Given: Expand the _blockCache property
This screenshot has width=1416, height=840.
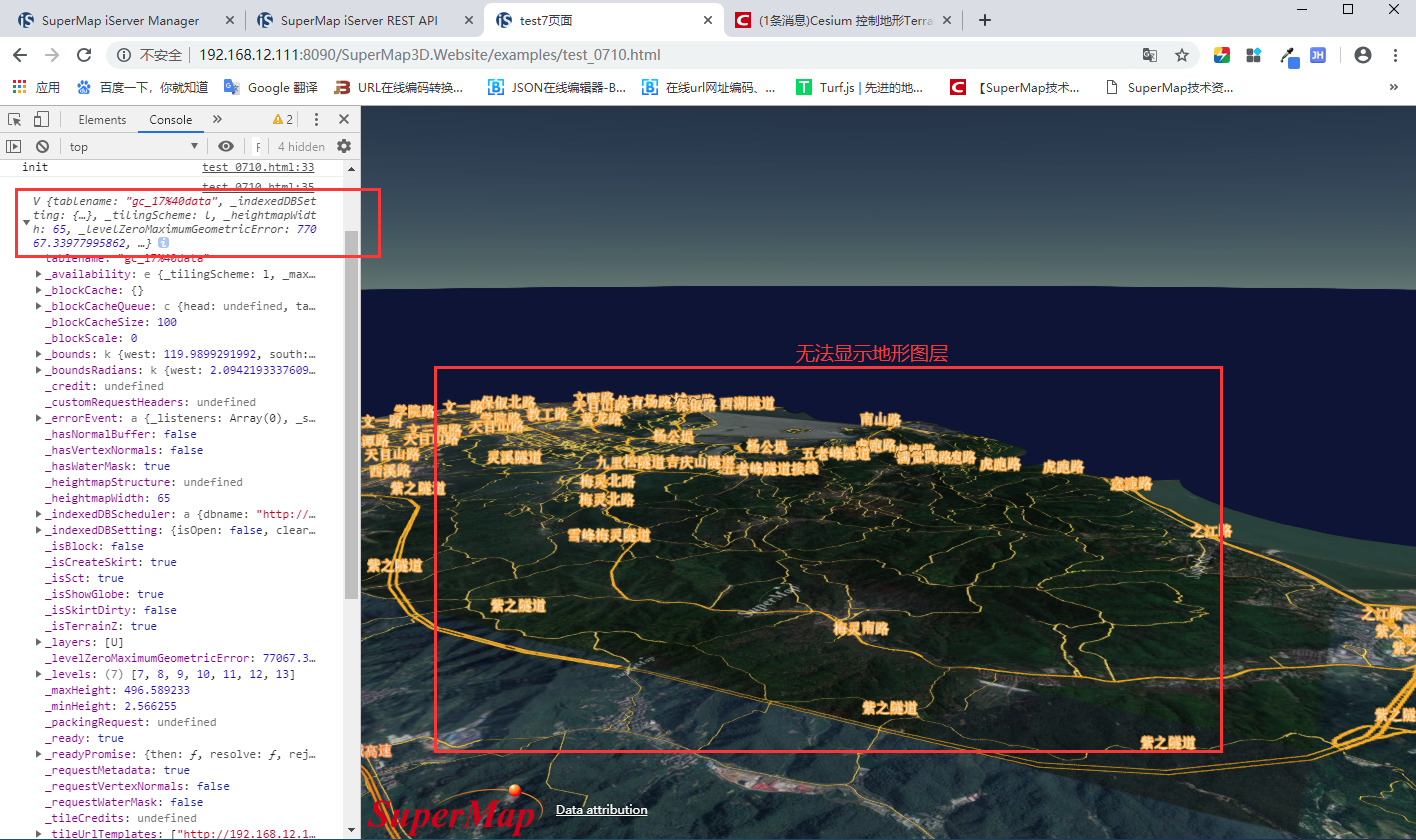Looking at the screenshot, I should point(38,290).
